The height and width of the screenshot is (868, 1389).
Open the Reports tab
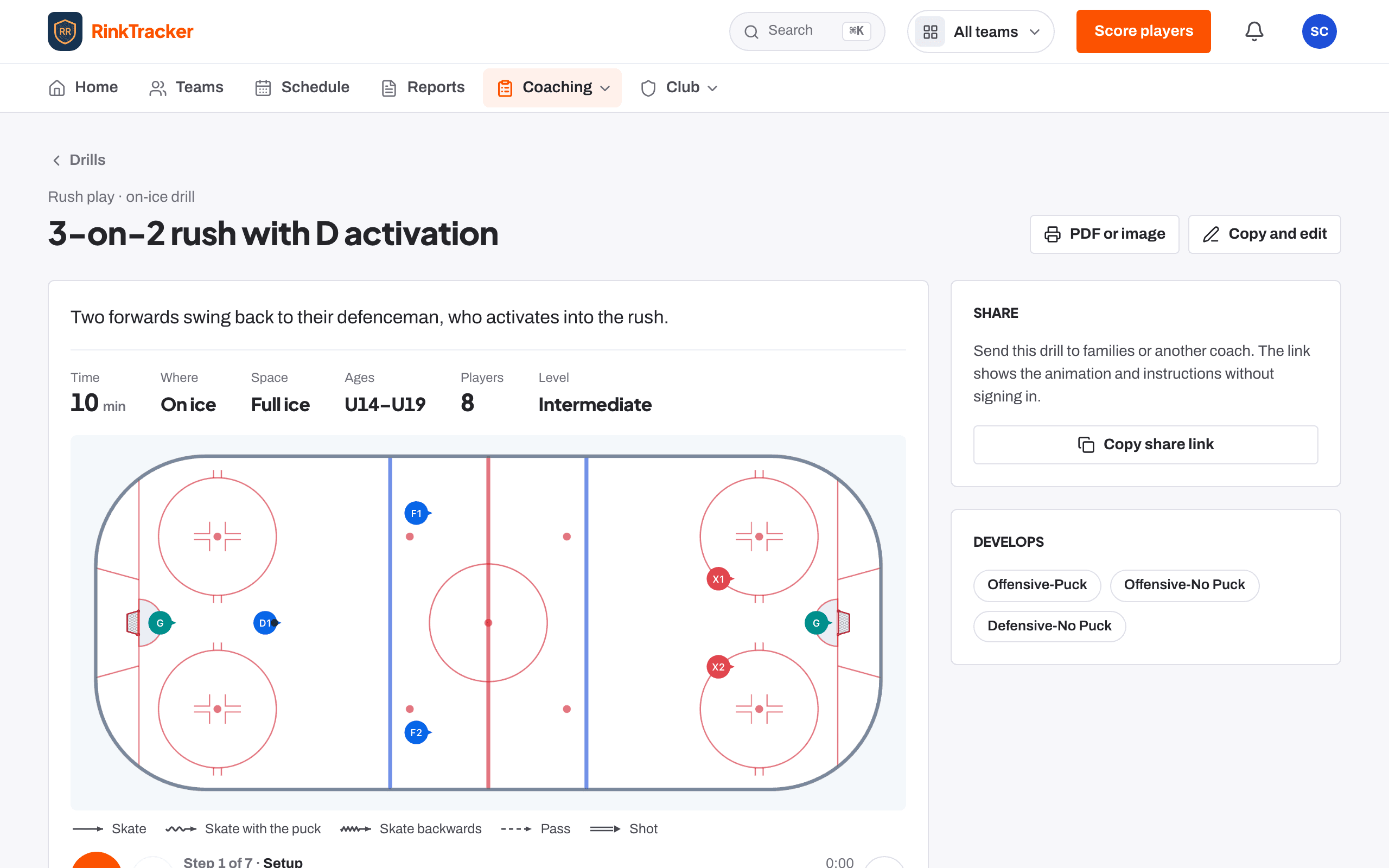pyautogui.click(x=423, y=87)
